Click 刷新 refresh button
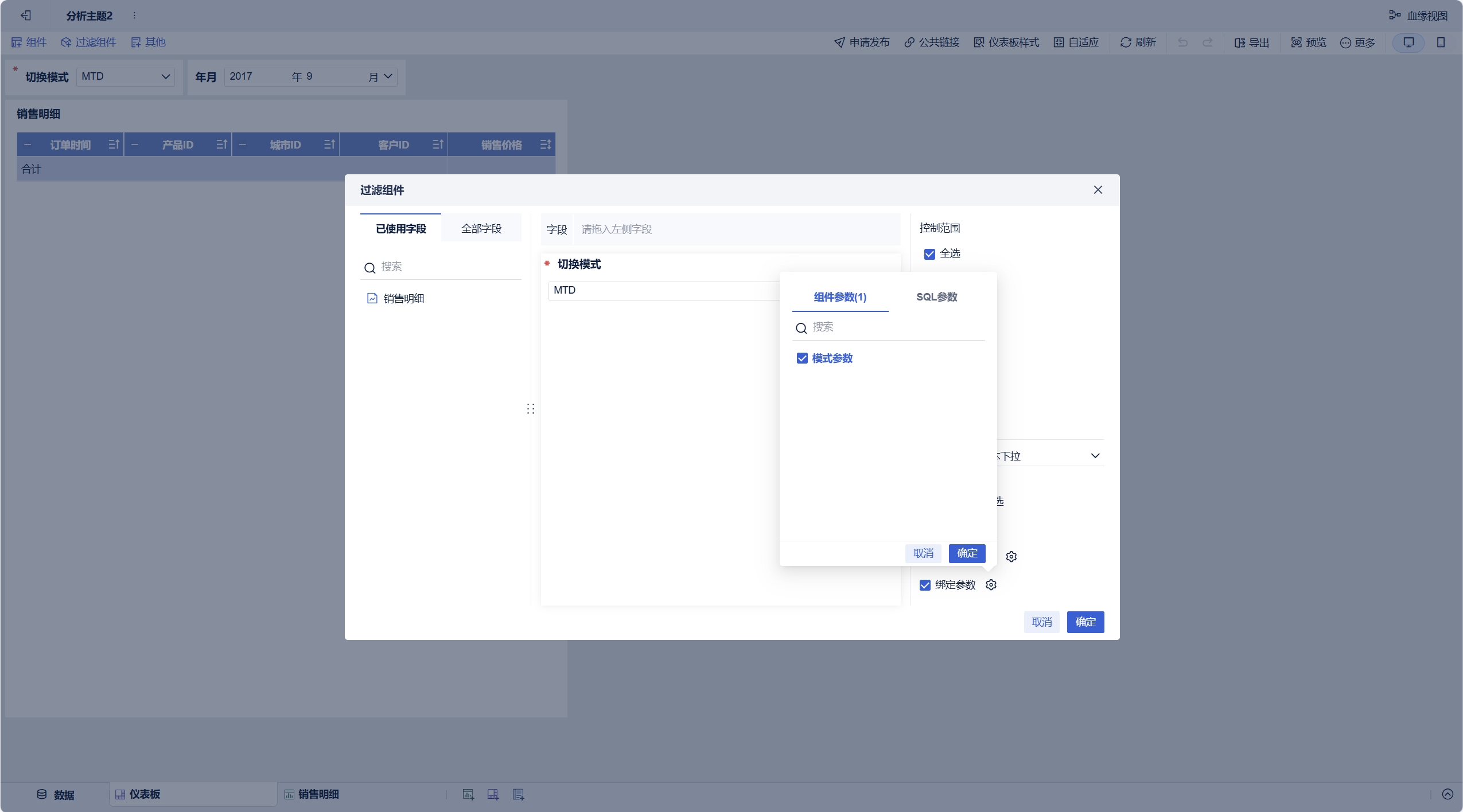 point(1138,42)
